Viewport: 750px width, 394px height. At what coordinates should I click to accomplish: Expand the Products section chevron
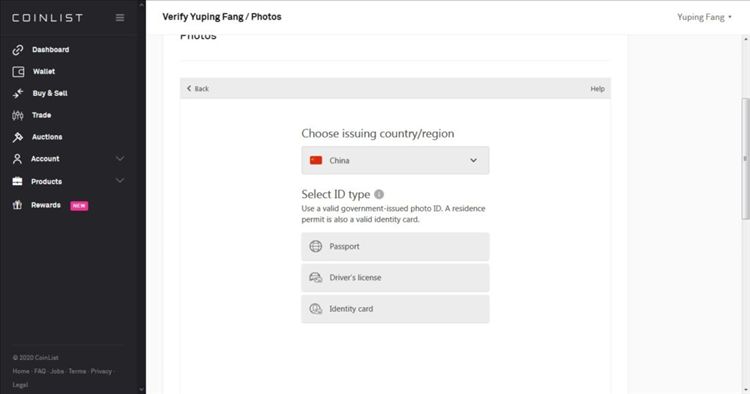[120, 181]
